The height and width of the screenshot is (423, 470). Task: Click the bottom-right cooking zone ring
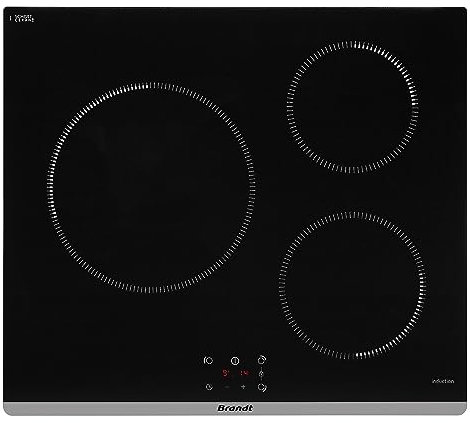tap(352, 285)
